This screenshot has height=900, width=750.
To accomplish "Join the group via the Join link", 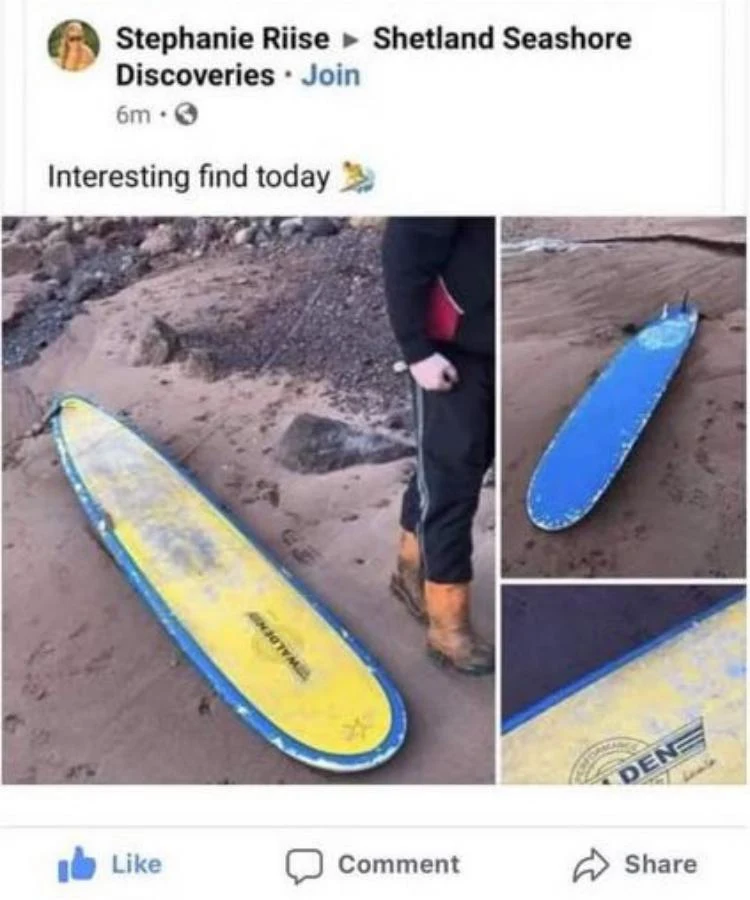I will pos(331,76).
